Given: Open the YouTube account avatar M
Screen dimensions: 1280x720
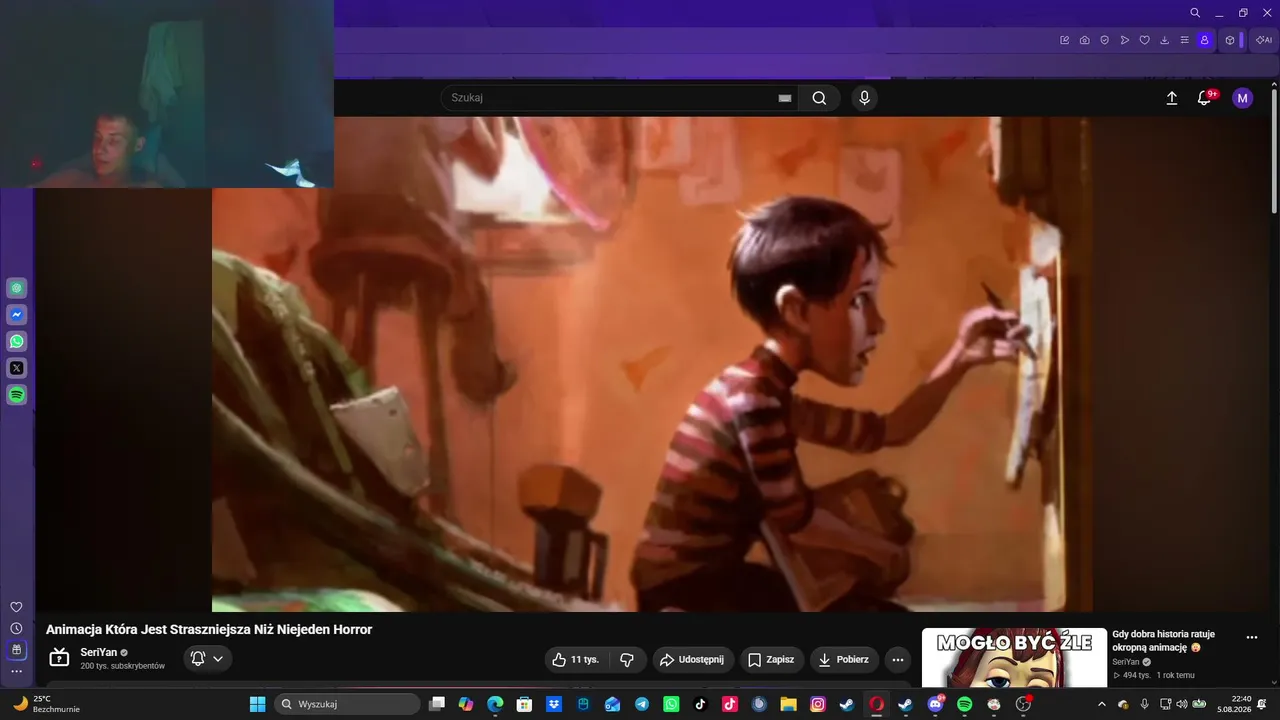Looking at the screenshot, I should pos(1243,98).
